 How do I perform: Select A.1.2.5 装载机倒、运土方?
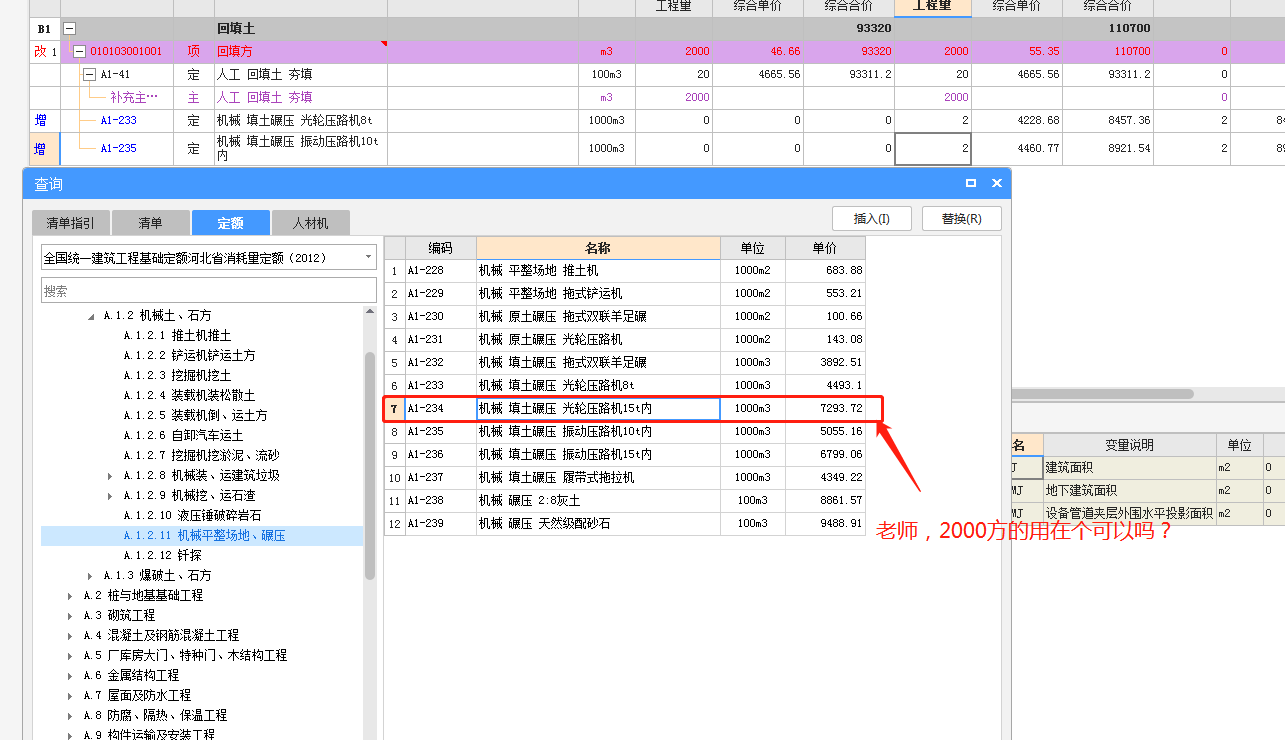point(195,416)
